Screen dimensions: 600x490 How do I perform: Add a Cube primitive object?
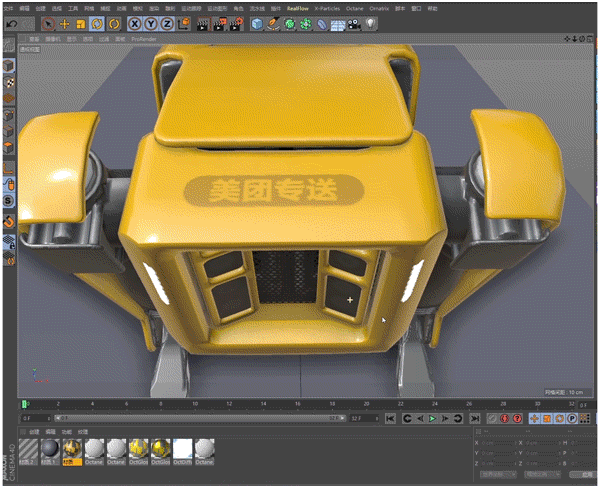coord(257,24)
